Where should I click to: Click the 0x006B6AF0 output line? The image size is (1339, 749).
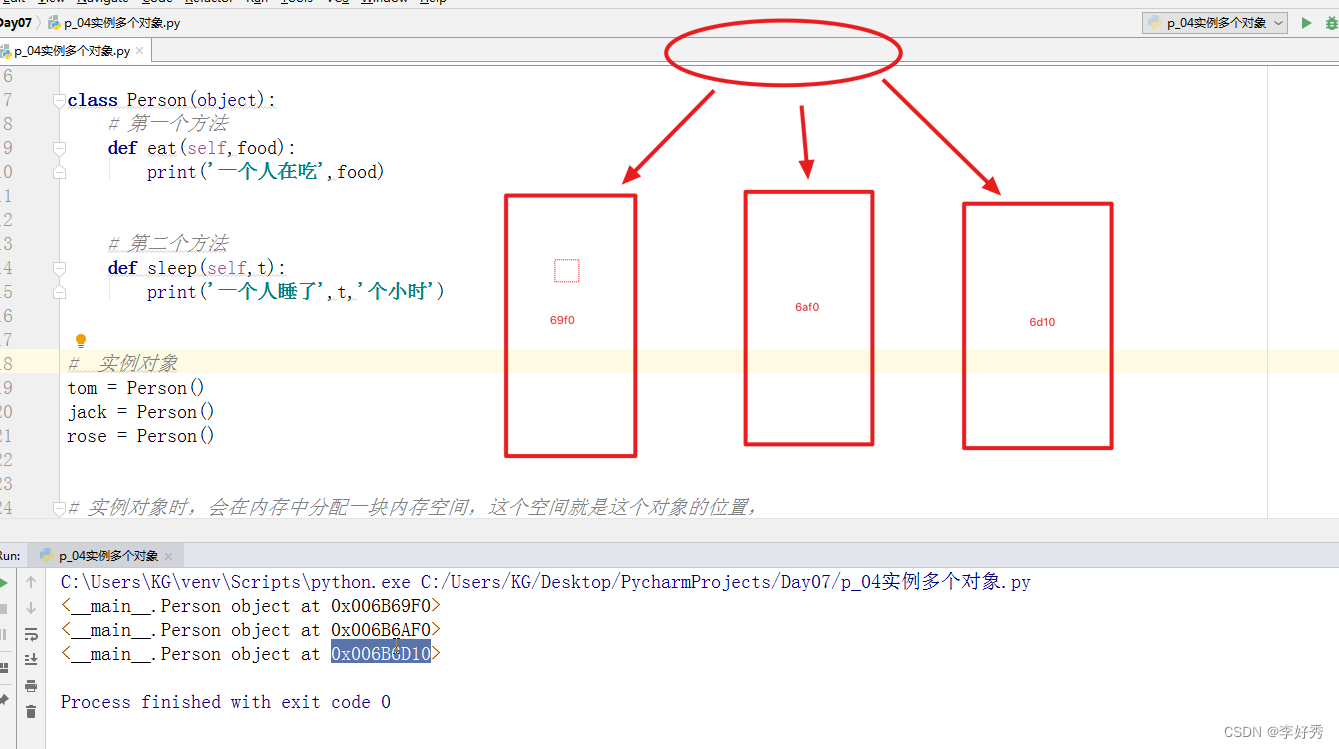pyautogui.click(x=250, y=630)
